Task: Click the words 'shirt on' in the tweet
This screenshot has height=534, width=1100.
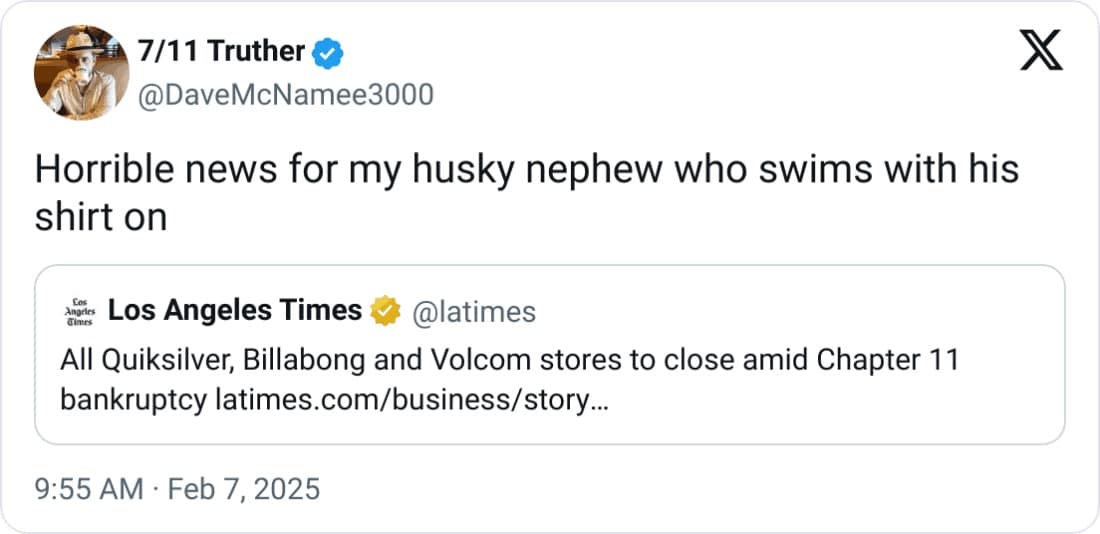Action: click(x=100, y=217)
